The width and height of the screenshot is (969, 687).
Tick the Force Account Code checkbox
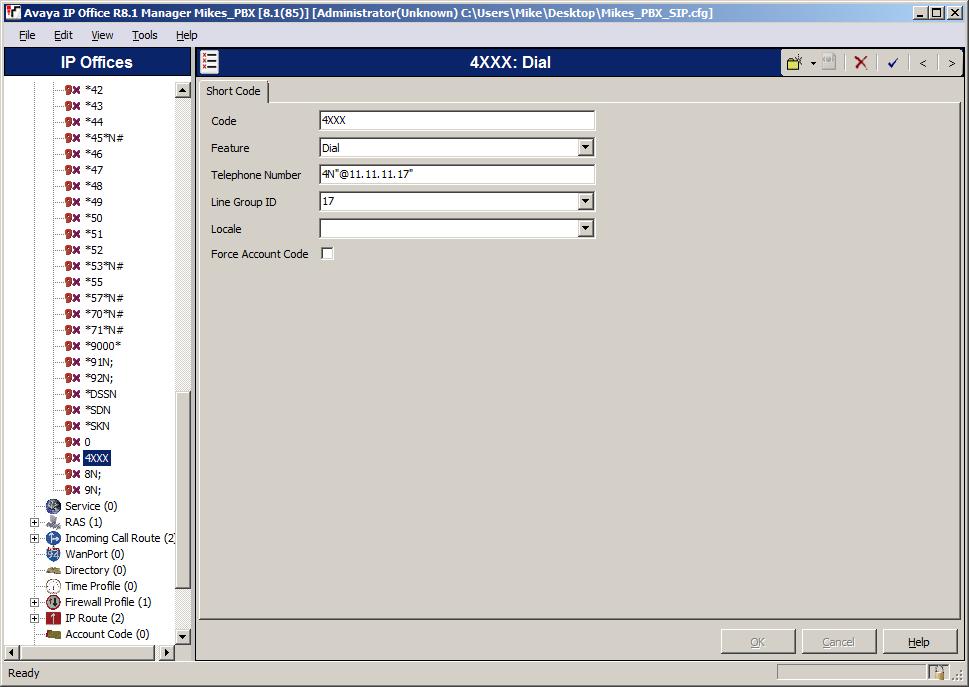328,254
